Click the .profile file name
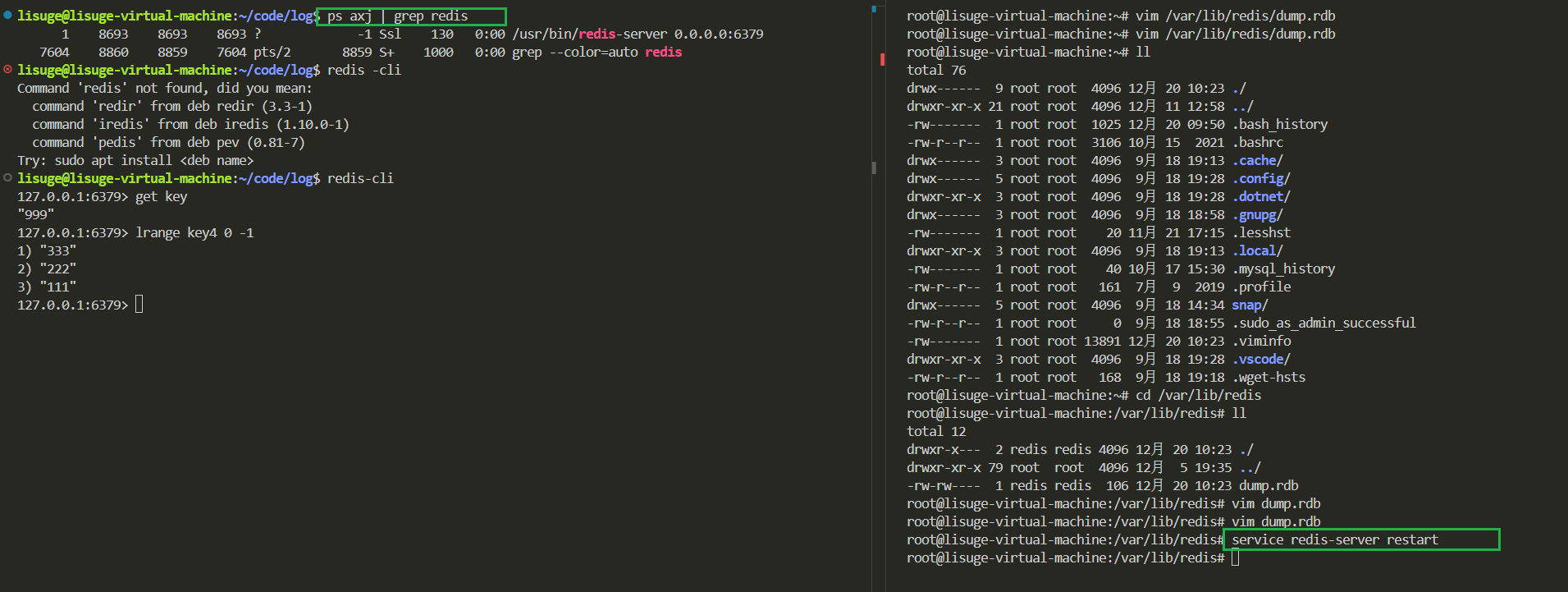Viewport: 1568px width, 592px height. tap(1261, 287)
